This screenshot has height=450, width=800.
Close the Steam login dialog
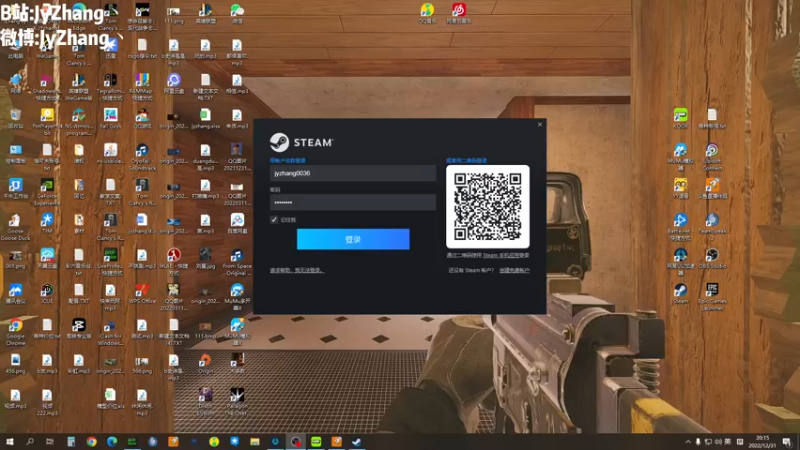click(x=540, y=124)
